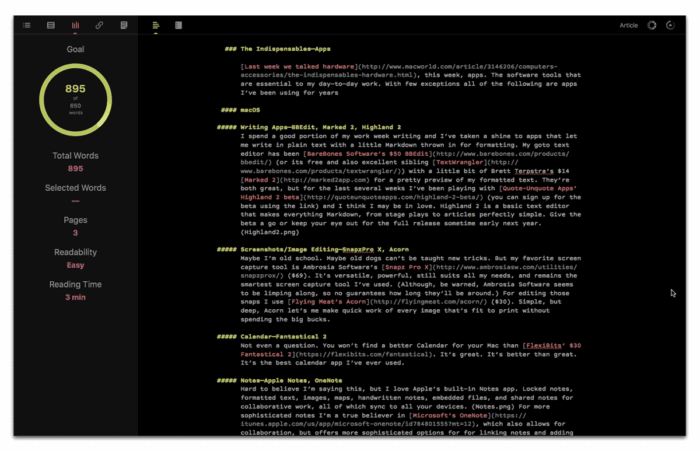
Task: Click the Flying Meat's Acorn link text
Action: 328,302
